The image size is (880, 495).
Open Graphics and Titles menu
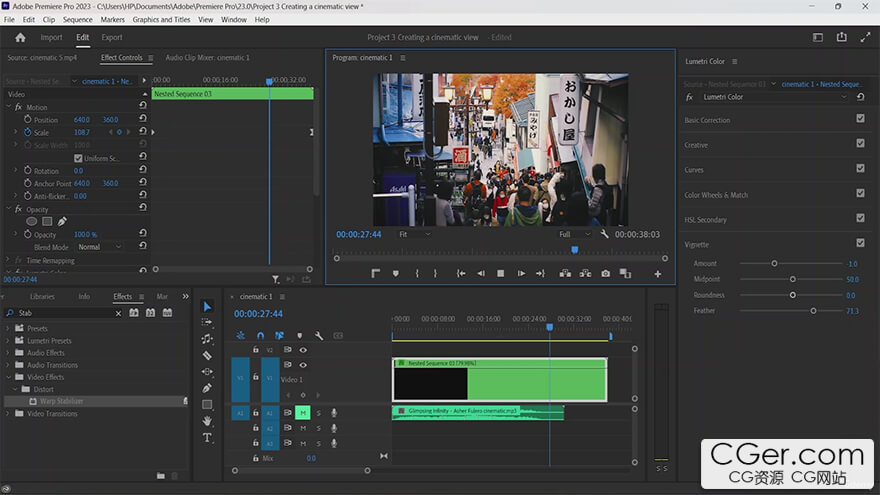(161, 20)
